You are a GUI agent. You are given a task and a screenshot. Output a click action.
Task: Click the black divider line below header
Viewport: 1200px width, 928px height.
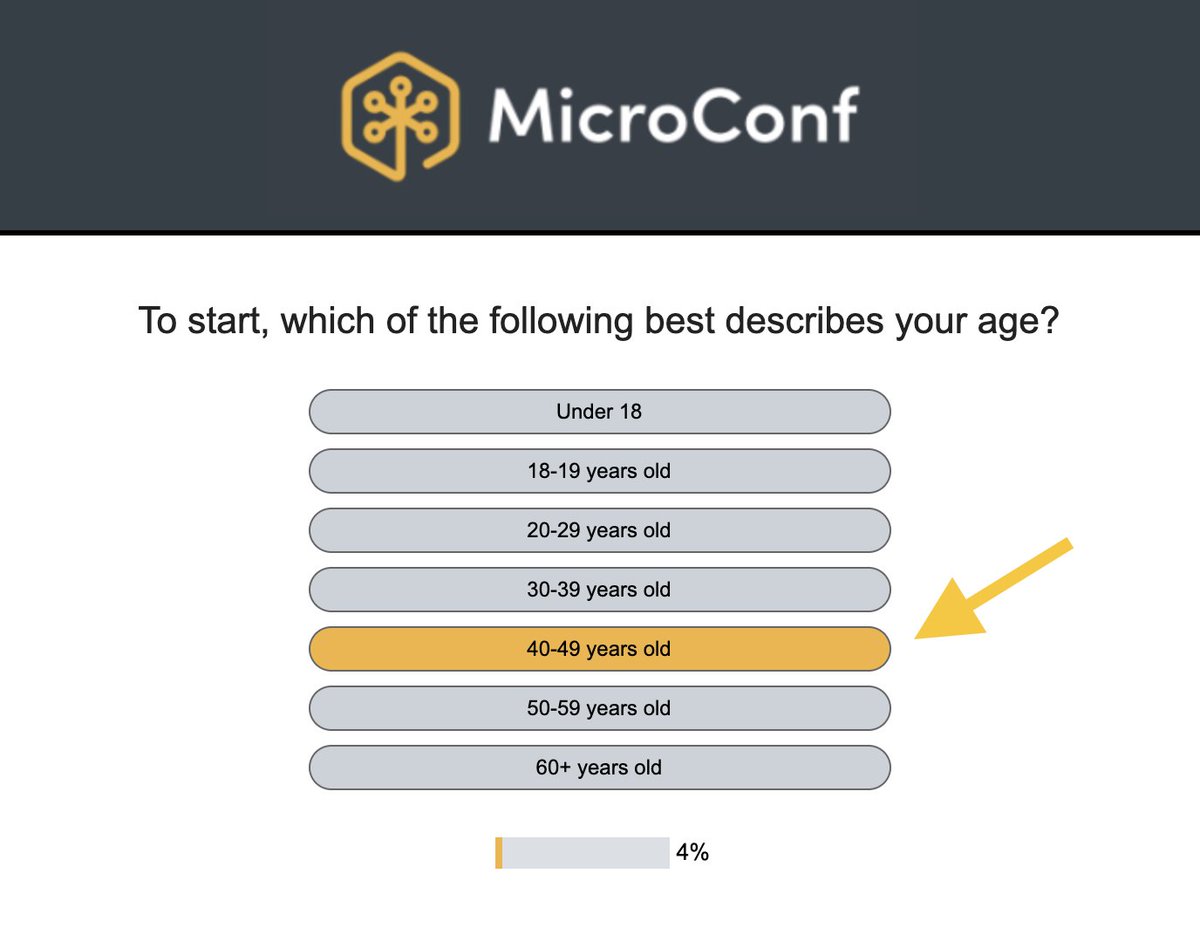[600, 232]
